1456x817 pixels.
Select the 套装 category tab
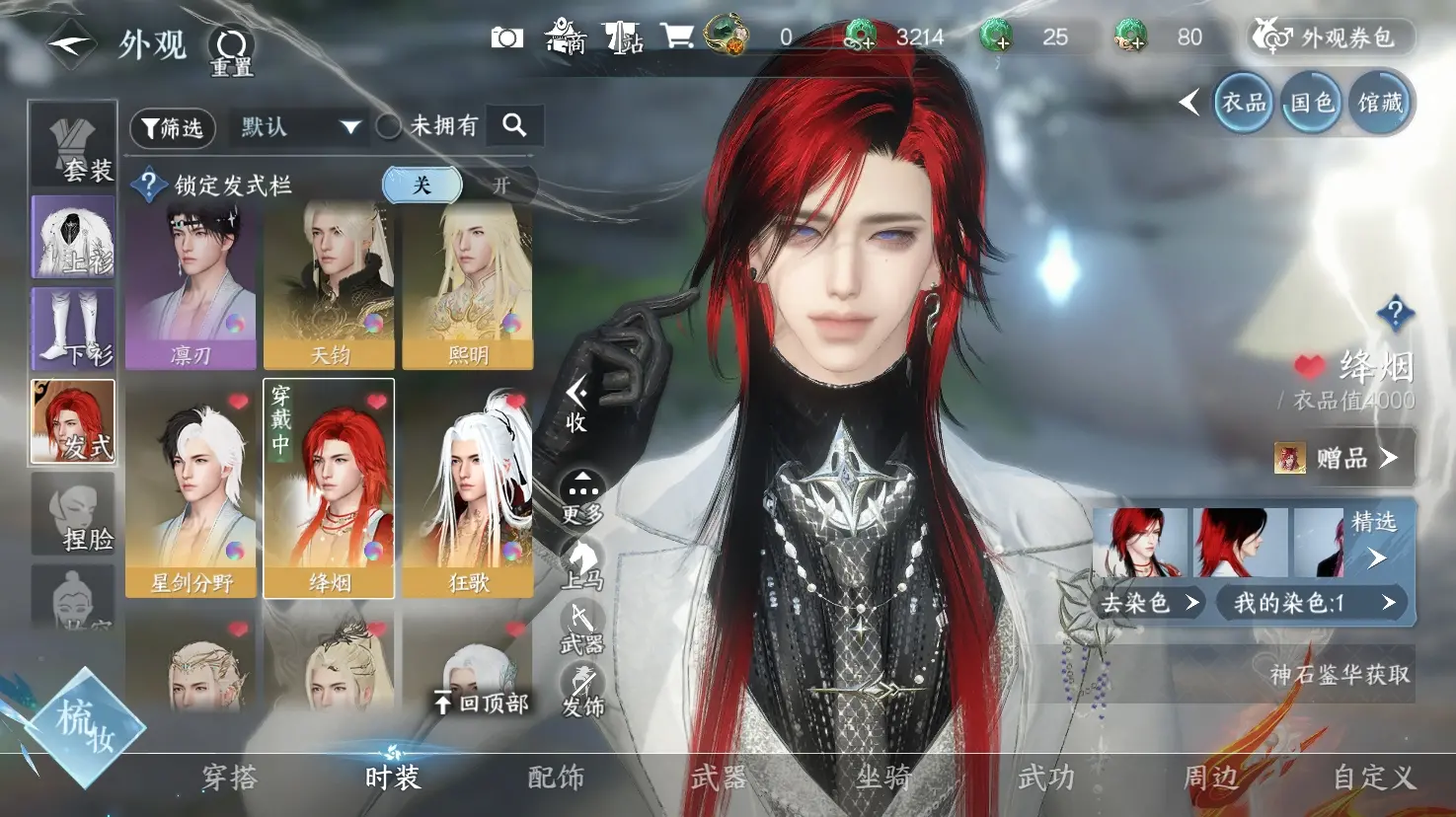(x=74, y=145)
